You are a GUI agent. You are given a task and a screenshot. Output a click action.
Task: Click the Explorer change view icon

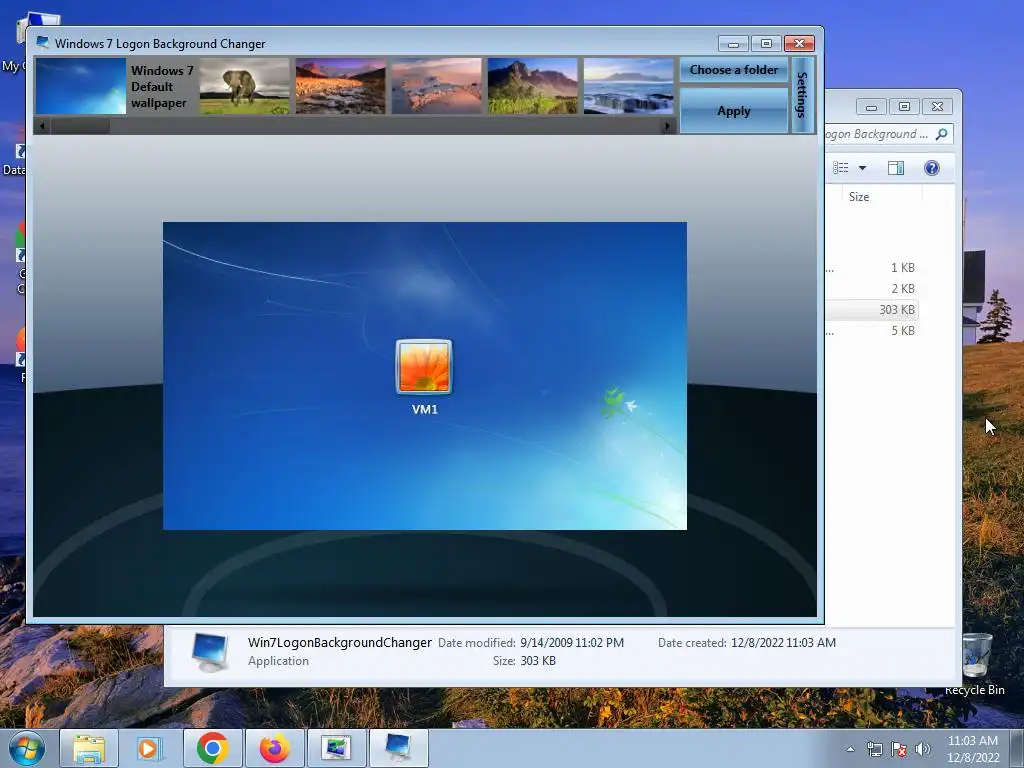[840, 168]
